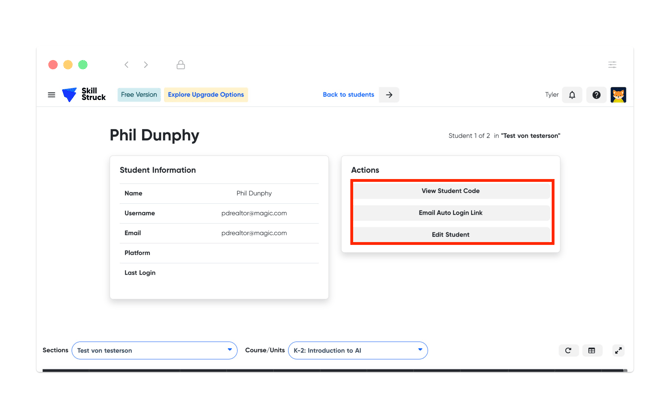The height and width of the screenshot is (418, 670).
Task: Go back with browser back arrow
Action: (x=127, y=65)
